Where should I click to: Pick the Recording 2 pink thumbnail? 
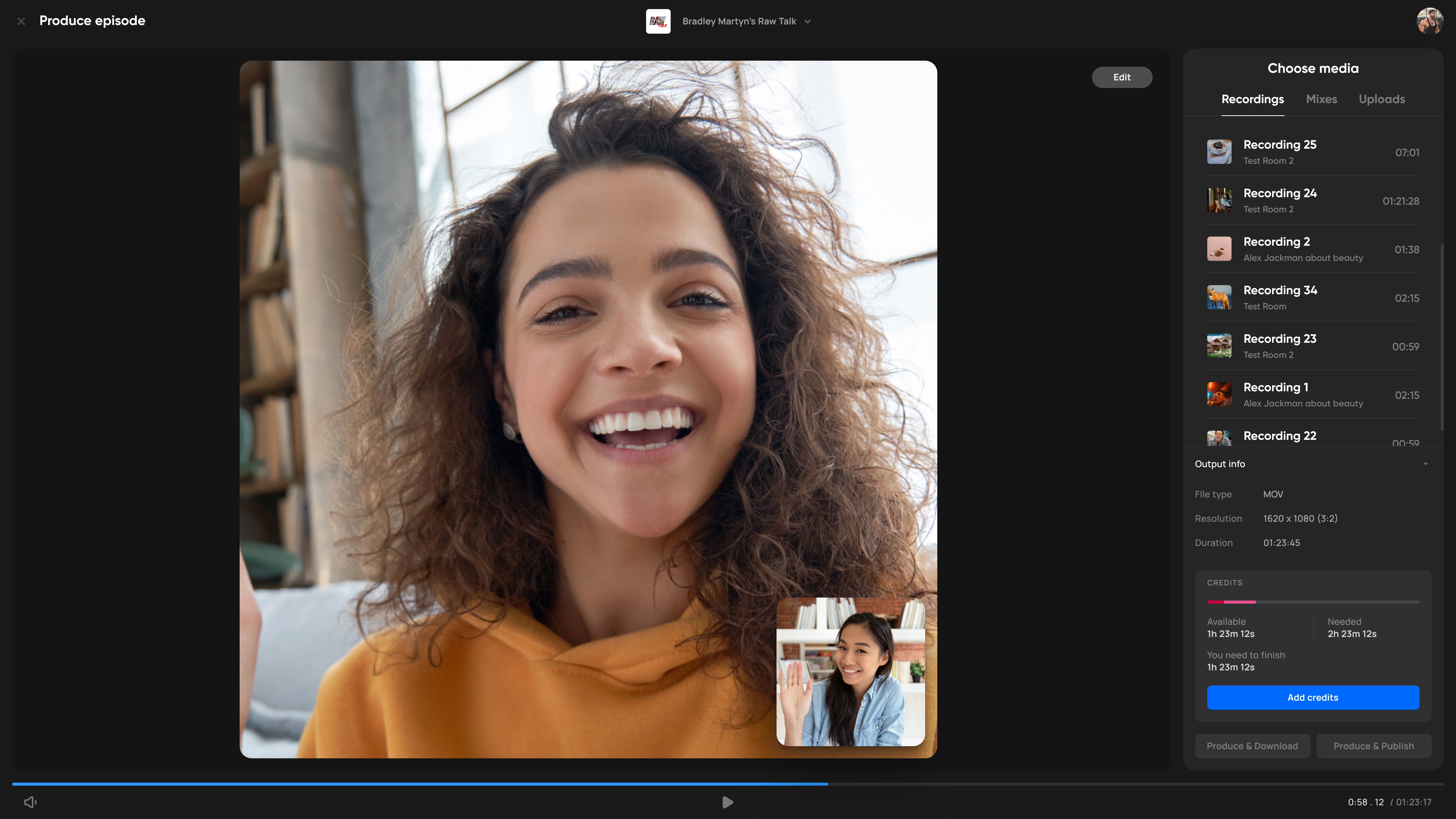point(1219,249)
